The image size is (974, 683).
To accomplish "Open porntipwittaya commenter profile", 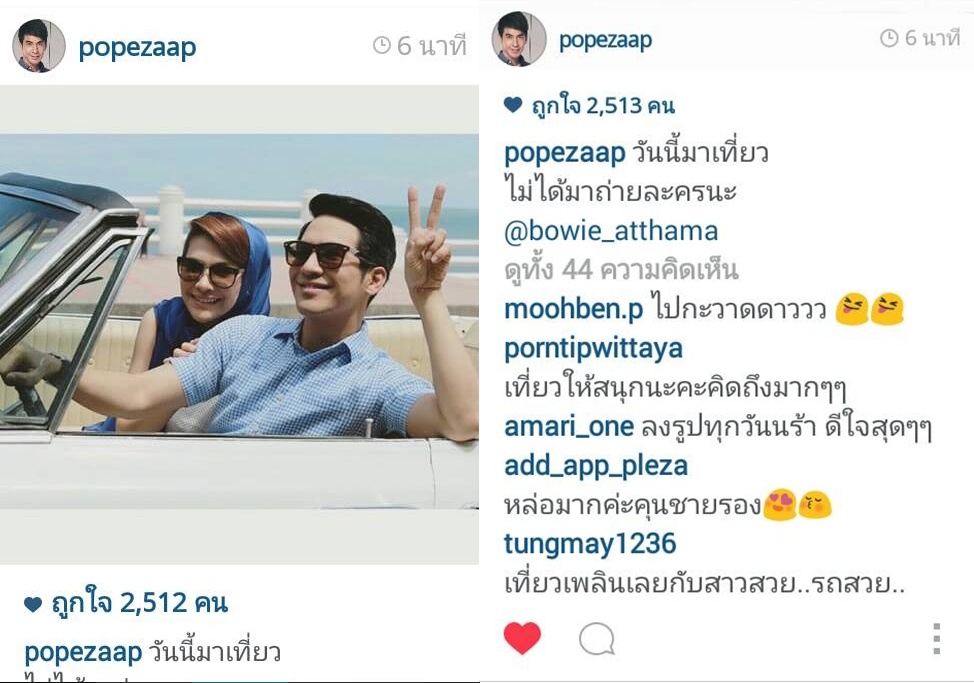I will point(593,349).
